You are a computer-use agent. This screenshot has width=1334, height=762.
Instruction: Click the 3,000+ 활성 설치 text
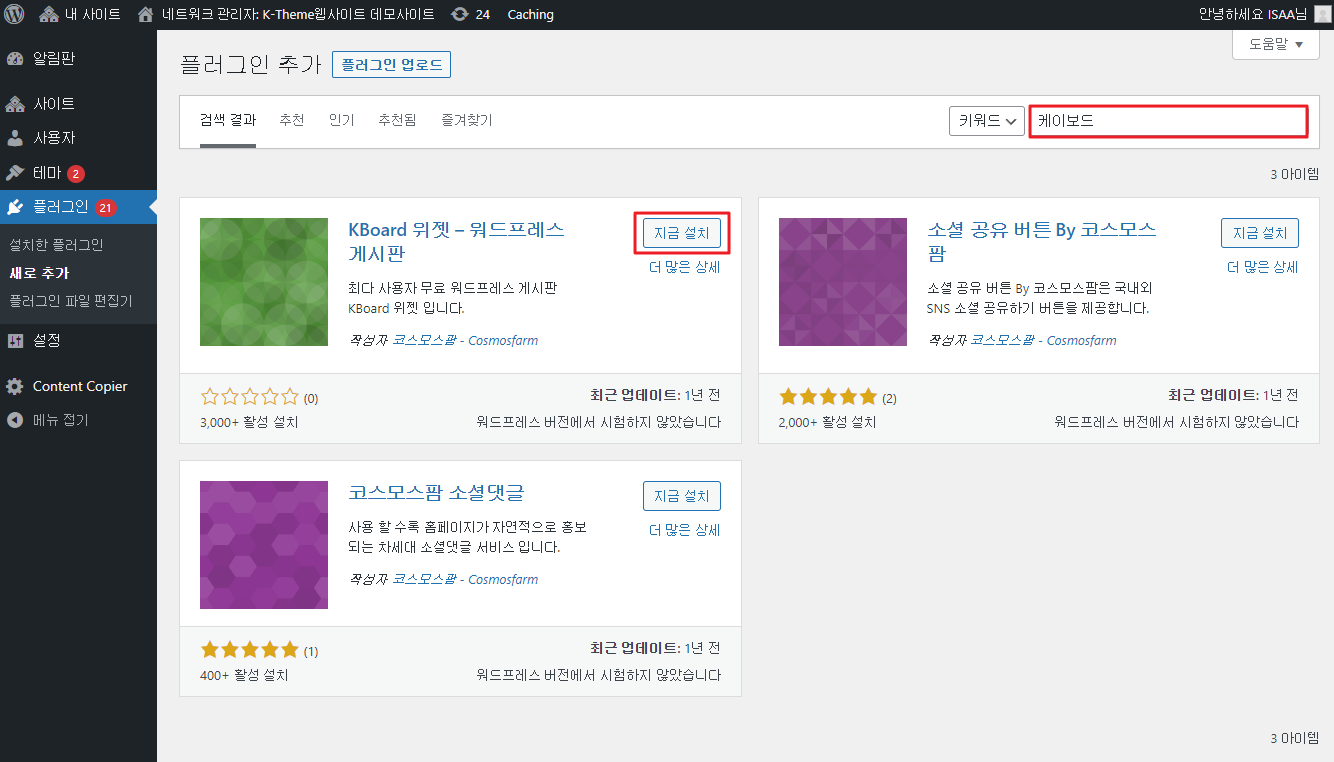(x=249, y=422)
